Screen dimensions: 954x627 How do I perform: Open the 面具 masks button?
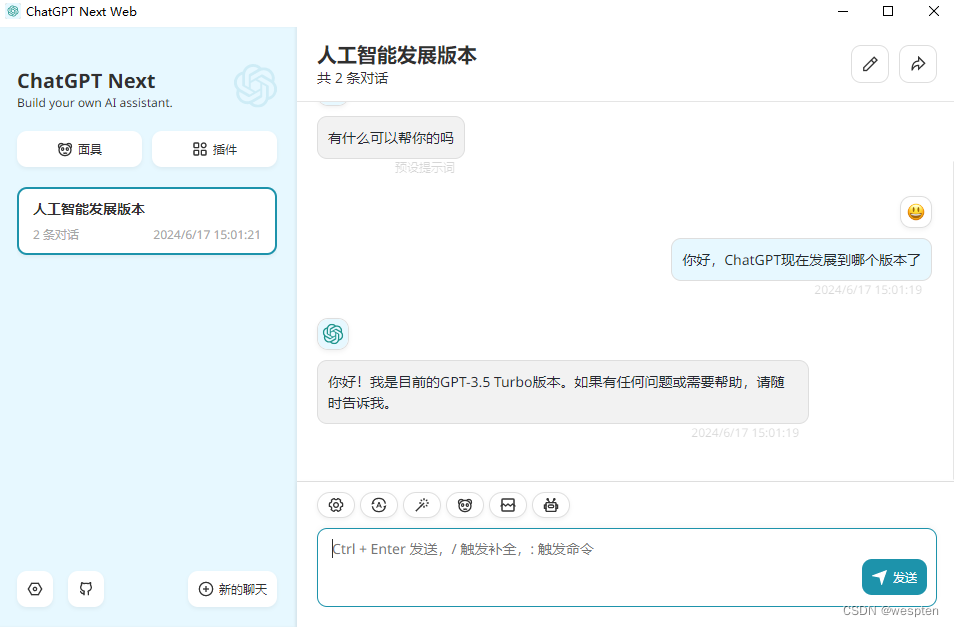(x=80, y=149)
